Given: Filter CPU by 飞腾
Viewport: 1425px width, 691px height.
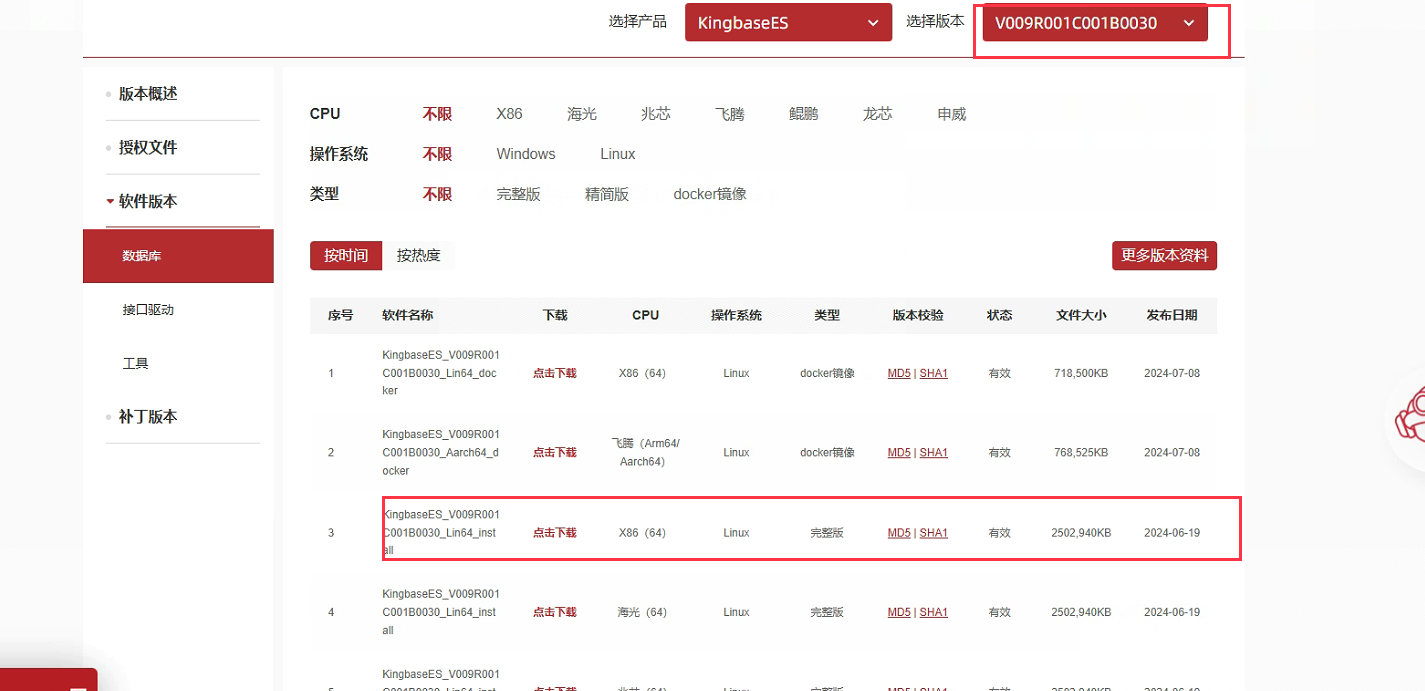Looking at the screenshot, I should [730, 114].
